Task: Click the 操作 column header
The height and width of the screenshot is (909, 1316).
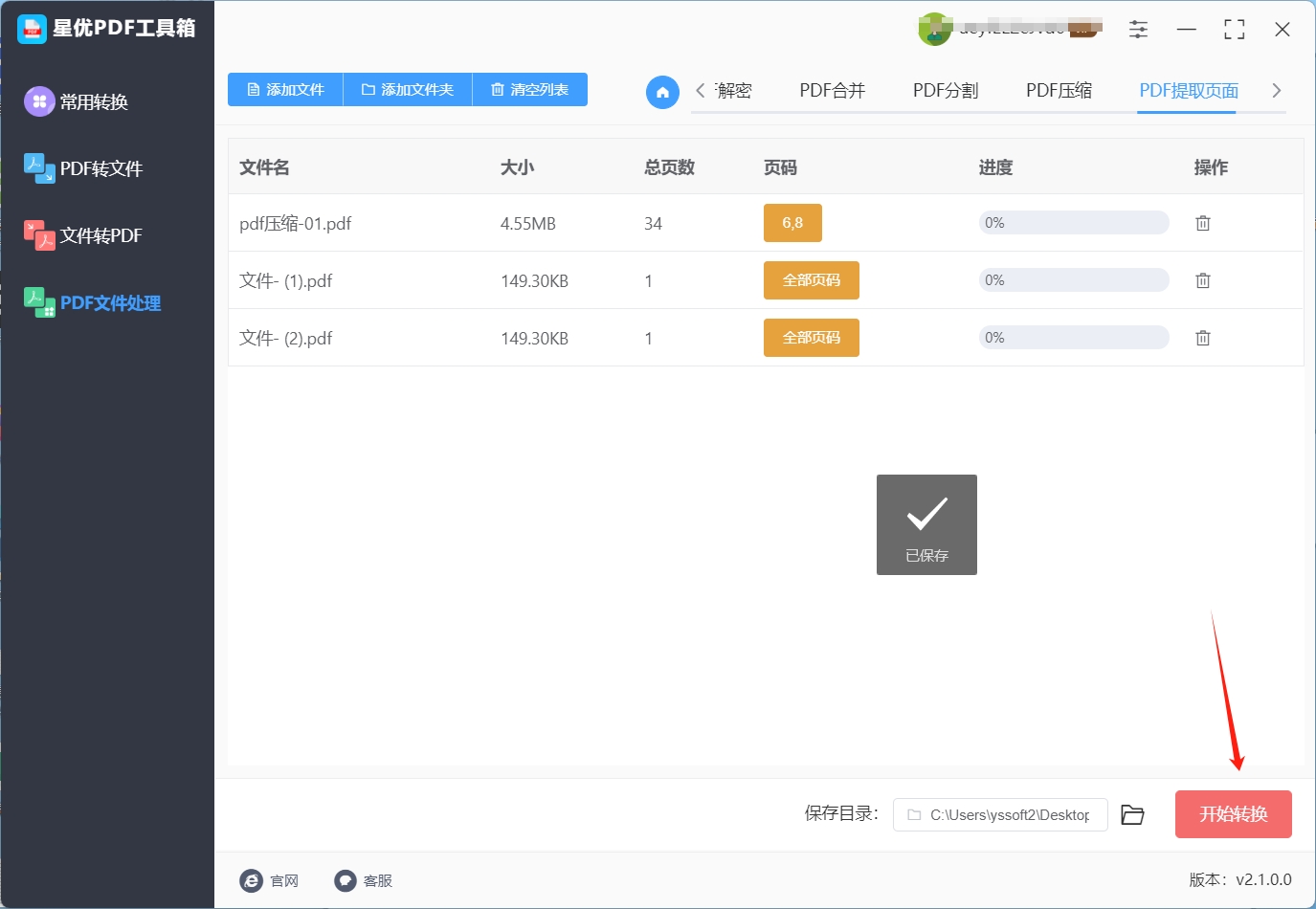Action: (x=1211, y=167)
